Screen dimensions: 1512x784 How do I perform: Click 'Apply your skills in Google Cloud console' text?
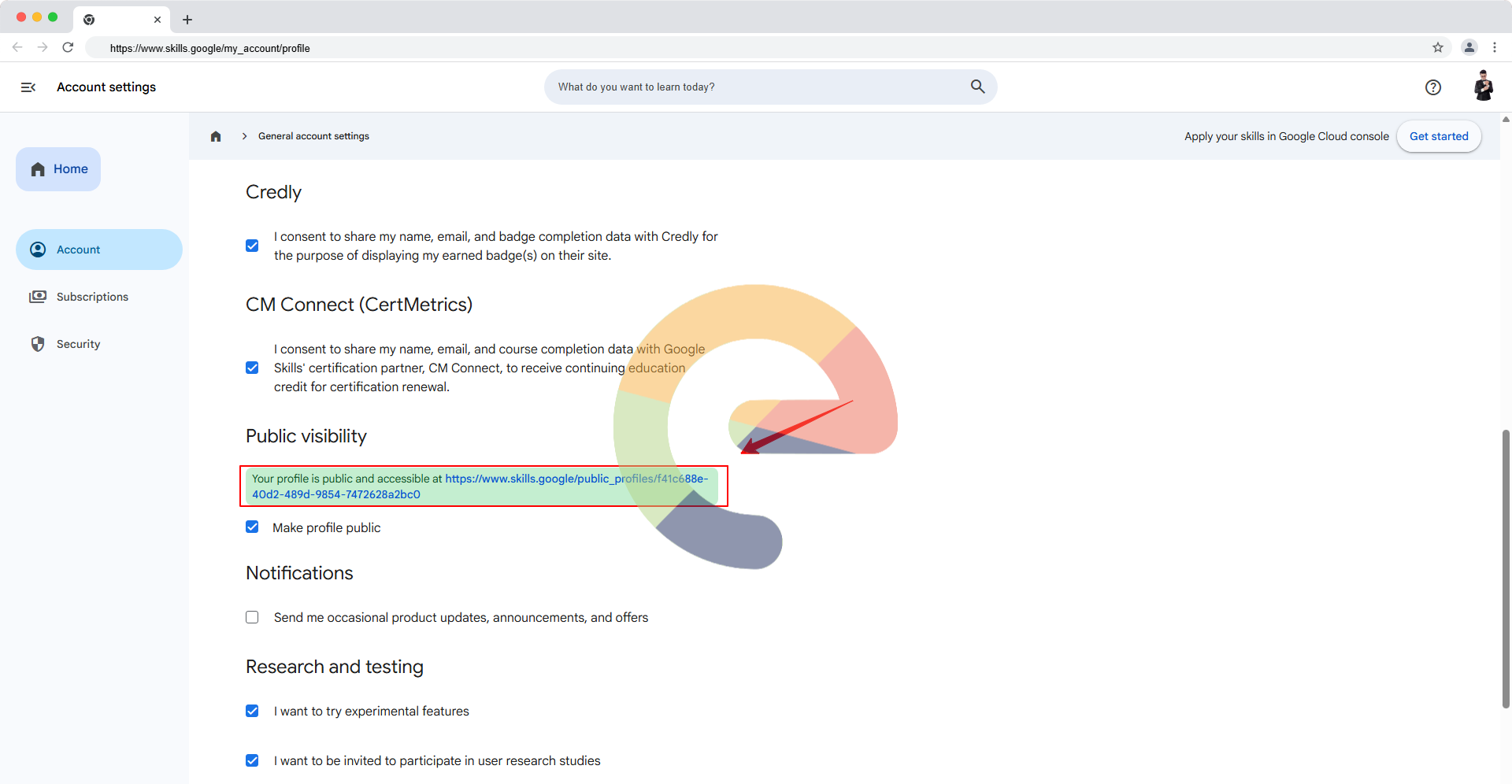1287,136
